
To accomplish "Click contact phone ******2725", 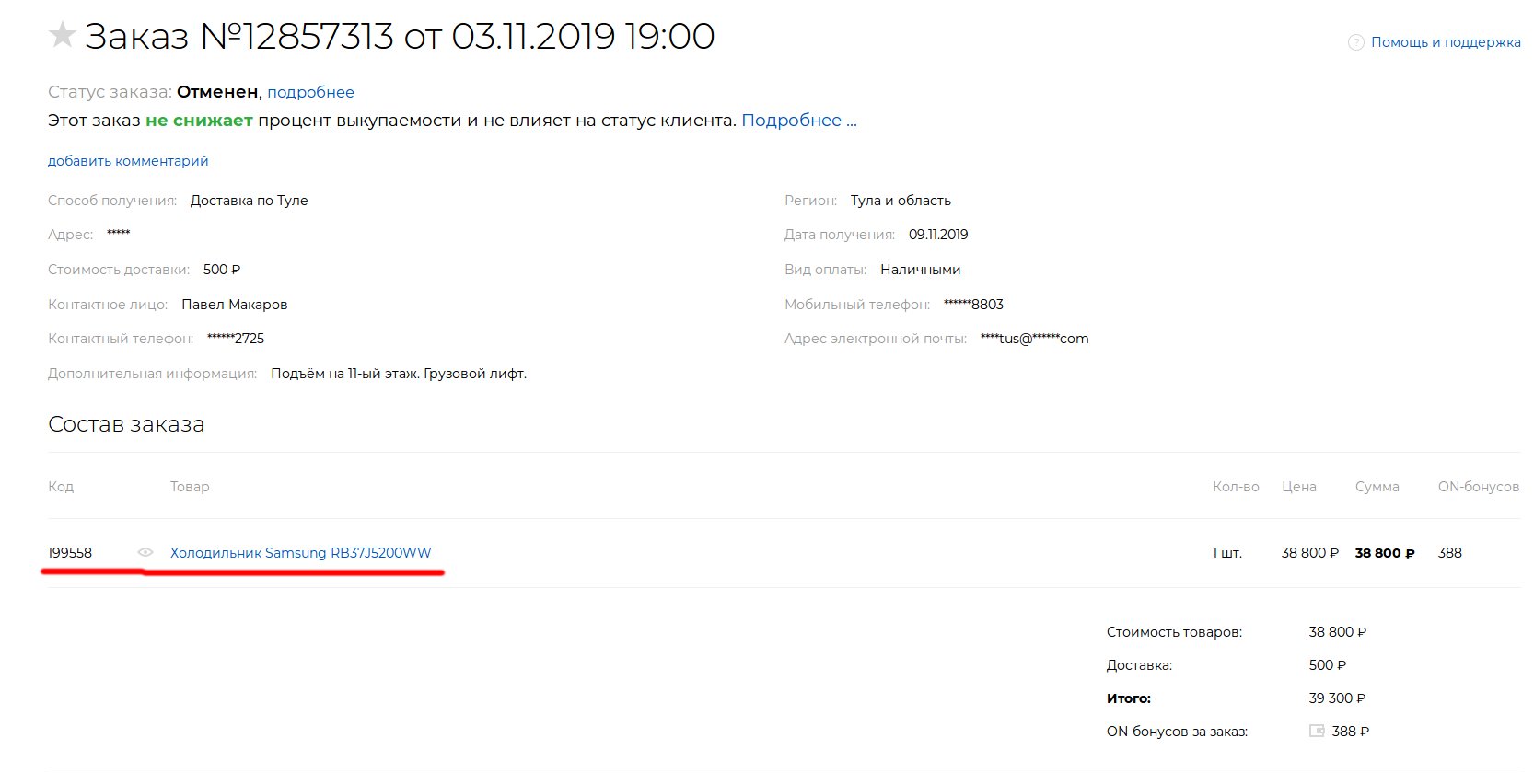I will pyautogui.click(x=236, y=339).
